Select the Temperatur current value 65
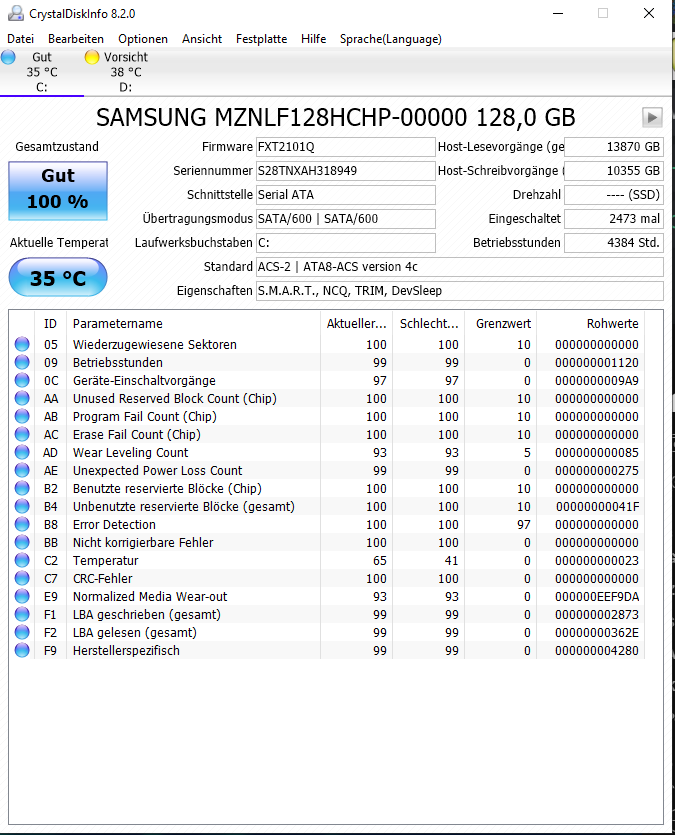This screenshot has width=675, height=835. tap(380, 561)
